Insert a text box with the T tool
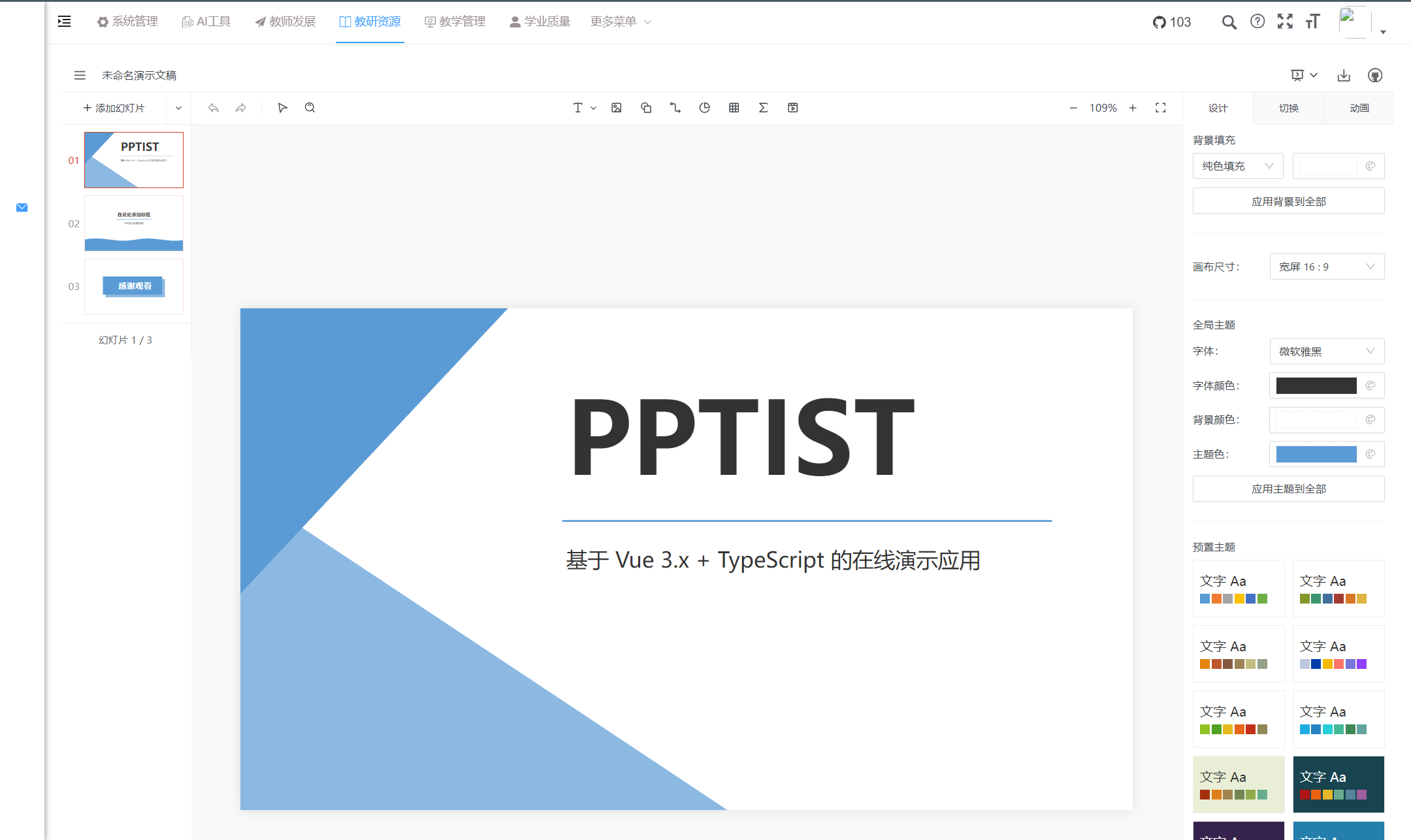Image resolution: width=1411 pixels, height=840 pixels. click(577, 108)
